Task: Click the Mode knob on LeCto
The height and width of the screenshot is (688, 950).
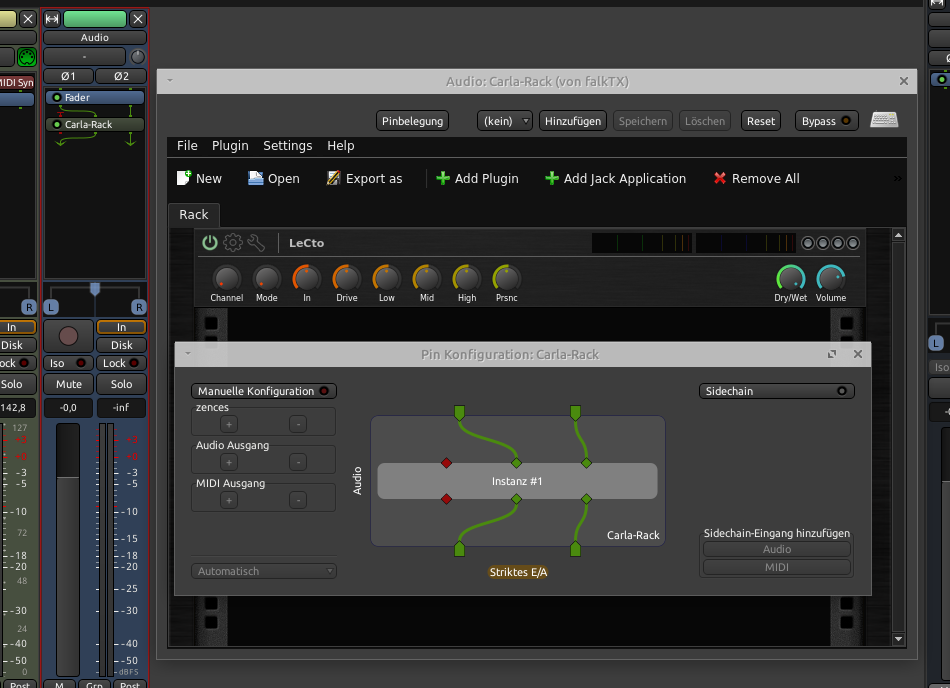Action: tap(267, 279)
